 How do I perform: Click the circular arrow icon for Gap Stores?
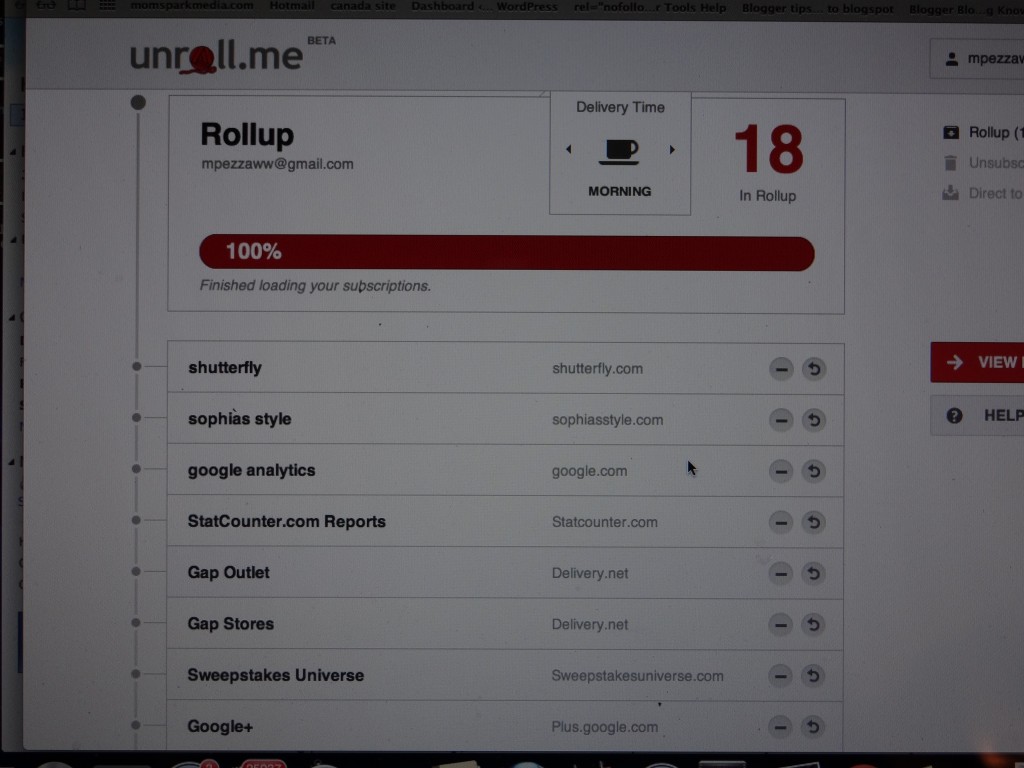(813, 625)
